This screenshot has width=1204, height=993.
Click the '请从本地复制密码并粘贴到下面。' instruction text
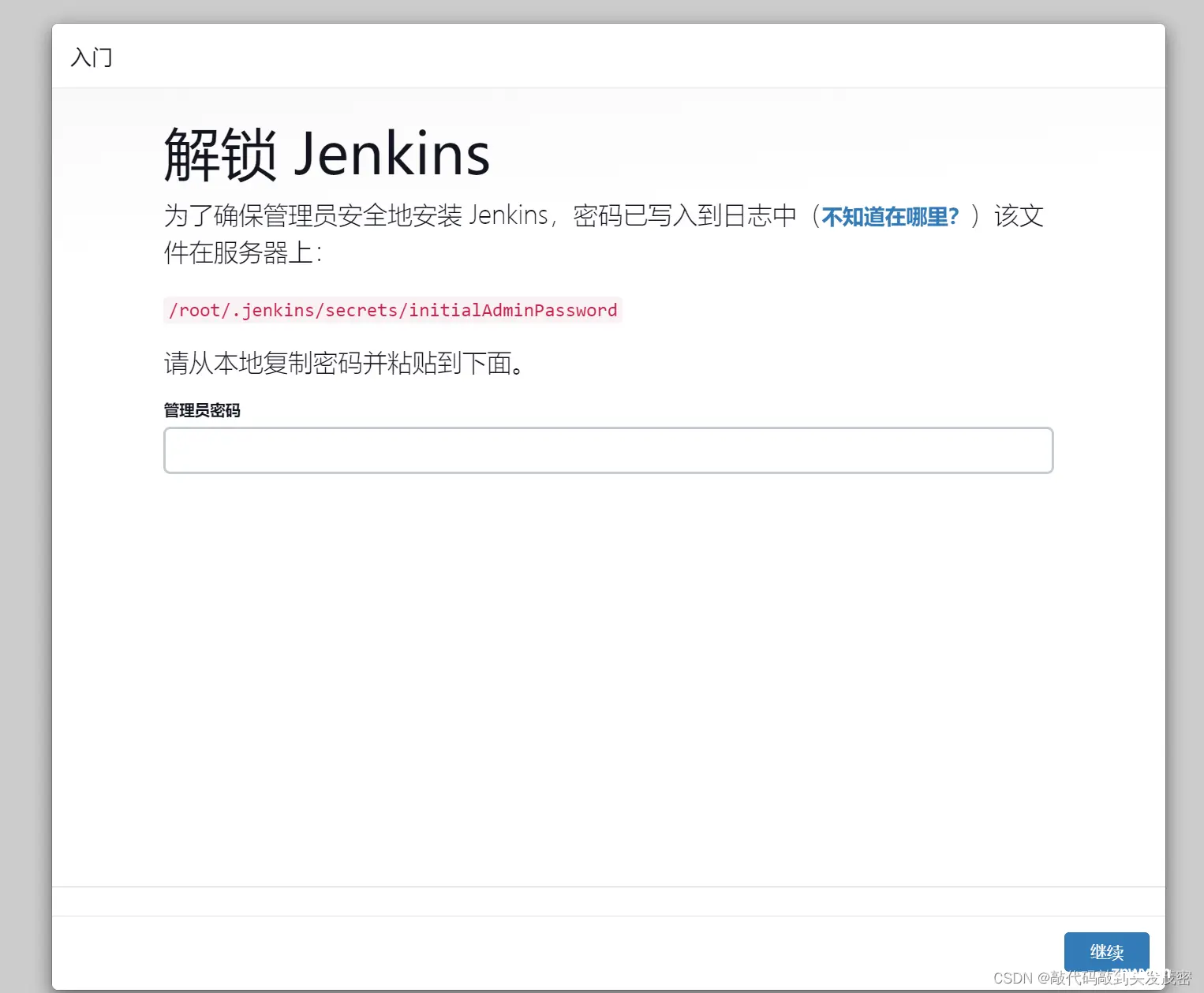(344, 363)
